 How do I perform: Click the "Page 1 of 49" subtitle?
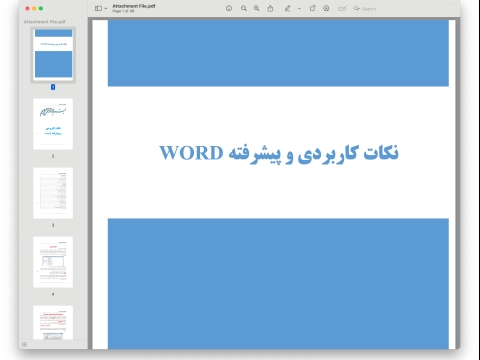click(x=123, y=11)
